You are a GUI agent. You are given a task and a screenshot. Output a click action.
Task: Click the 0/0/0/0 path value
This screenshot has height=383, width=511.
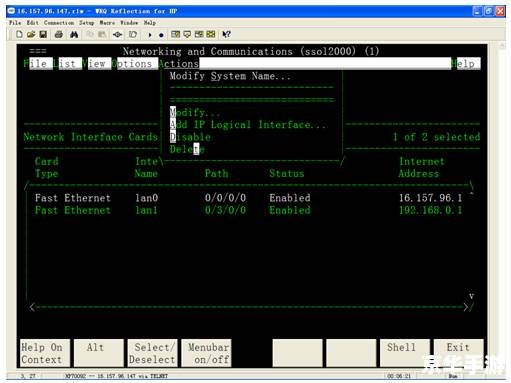click(x=225, y=198)
